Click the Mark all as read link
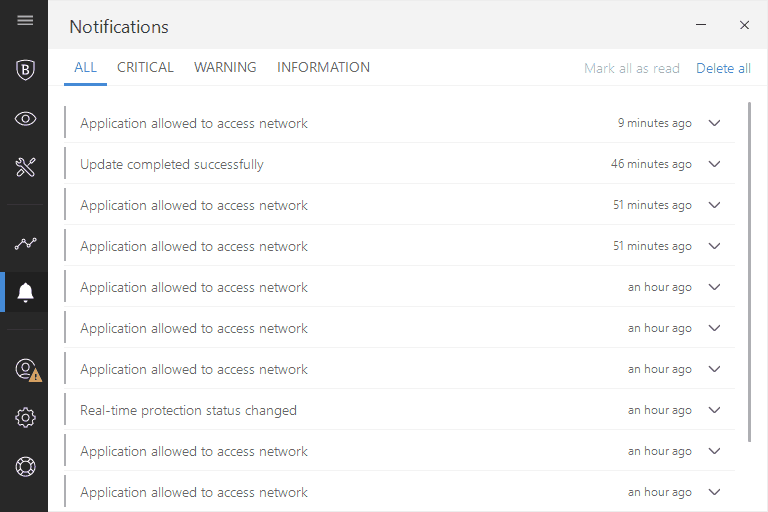The width and height of the screenshot is (768, 512). pos(631,68)
